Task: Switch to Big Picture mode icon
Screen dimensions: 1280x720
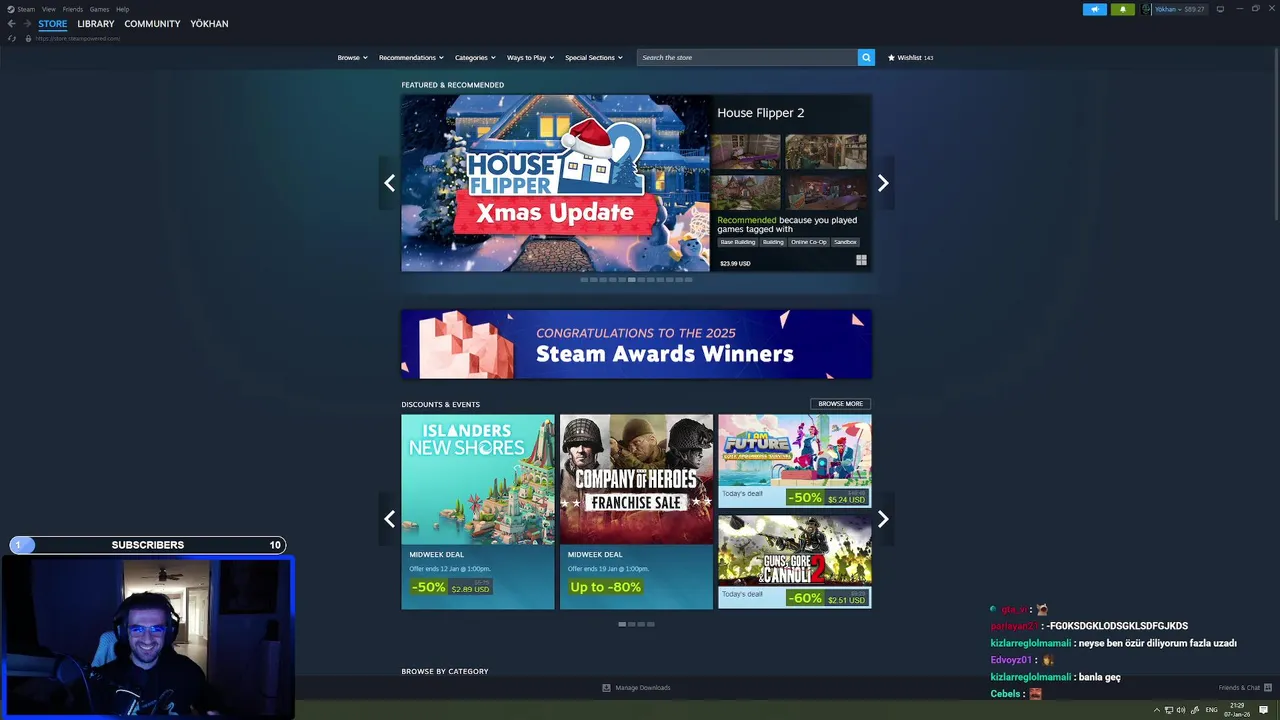Action: click(x=1220, y=9)
